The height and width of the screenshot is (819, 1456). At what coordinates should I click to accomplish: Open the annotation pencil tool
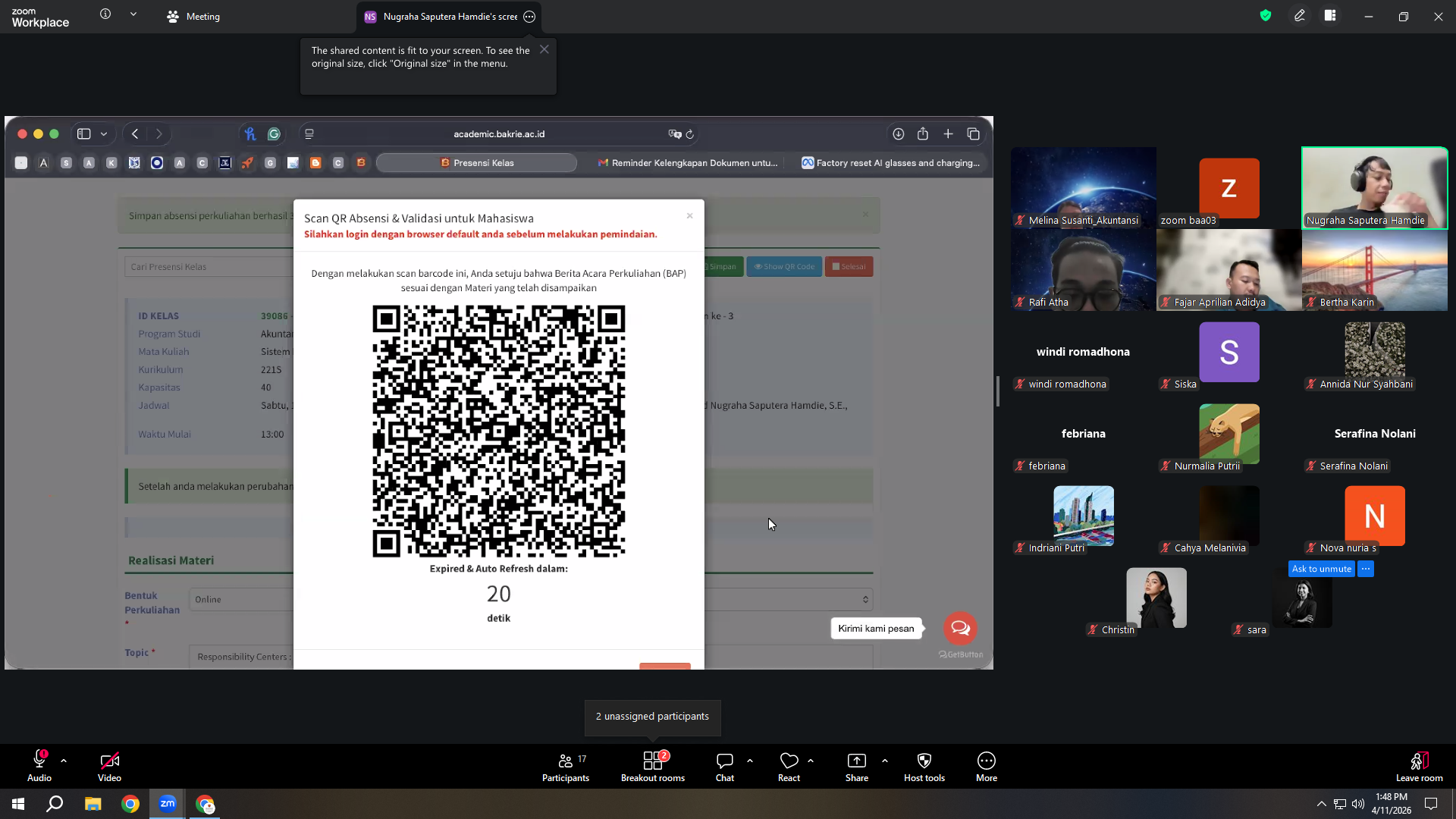1300,16
